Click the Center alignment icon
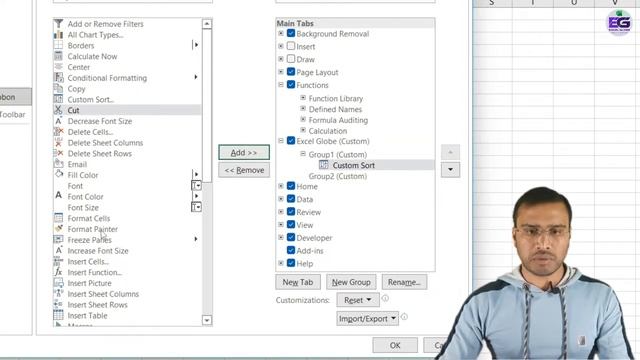Viewport: 640px width, 360px height. coord(58,67)
